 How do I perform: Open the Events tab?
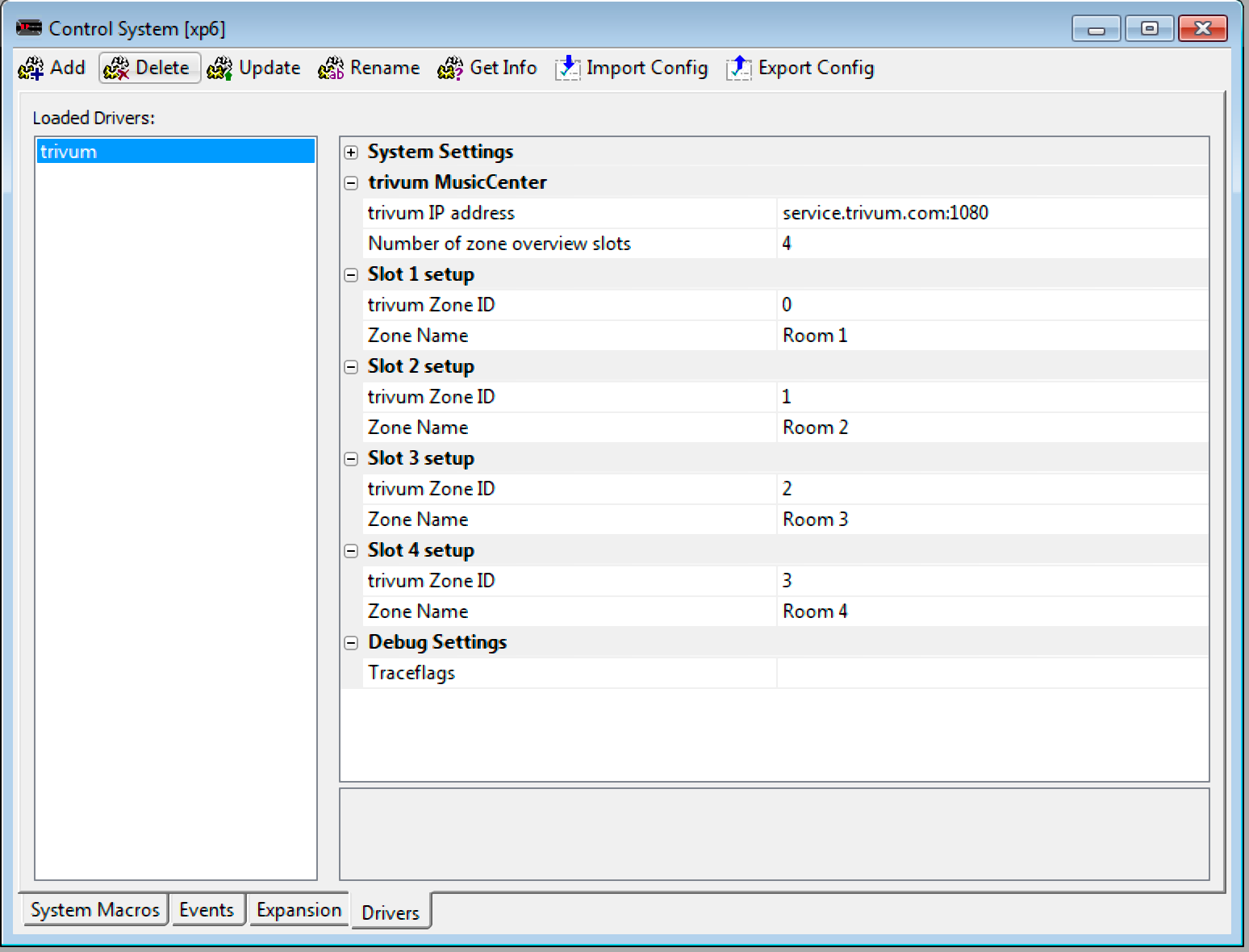pyautogui.click(x=207, y=910)
